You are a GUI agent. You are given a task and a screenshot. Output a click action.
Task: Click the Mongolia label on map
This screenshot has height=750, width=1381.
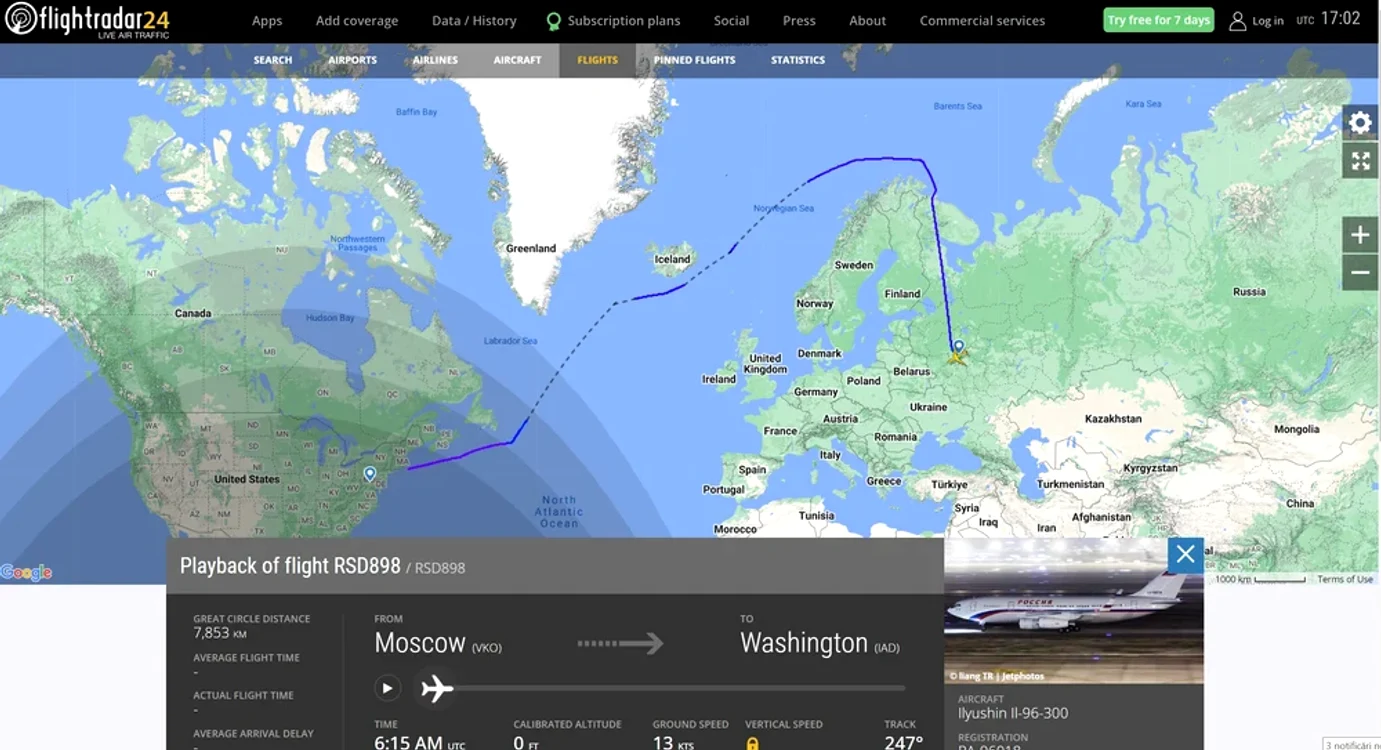(1296, 429)
